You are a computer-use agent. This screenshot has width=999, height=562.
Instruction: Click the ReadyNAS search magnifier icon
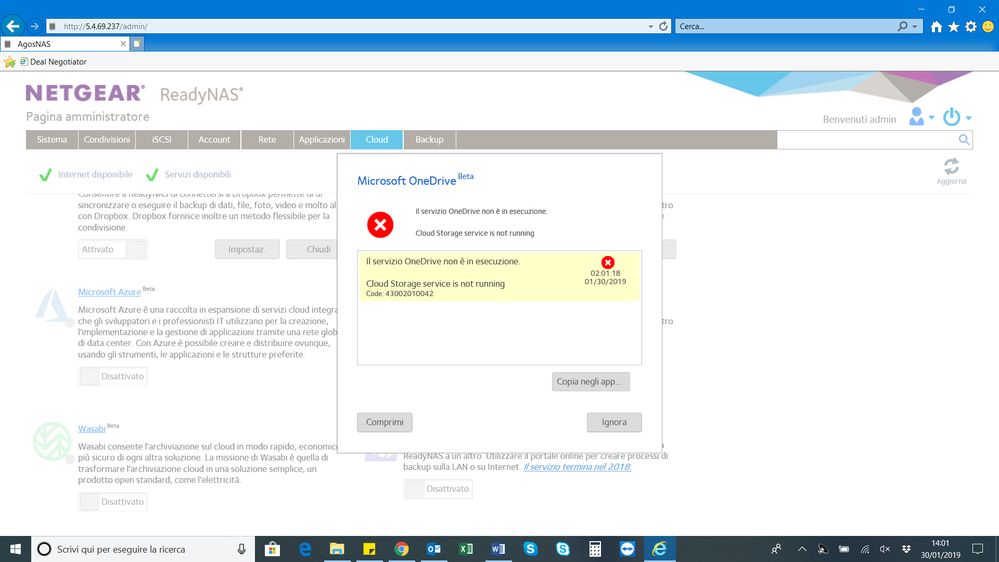tap(964, 140)
